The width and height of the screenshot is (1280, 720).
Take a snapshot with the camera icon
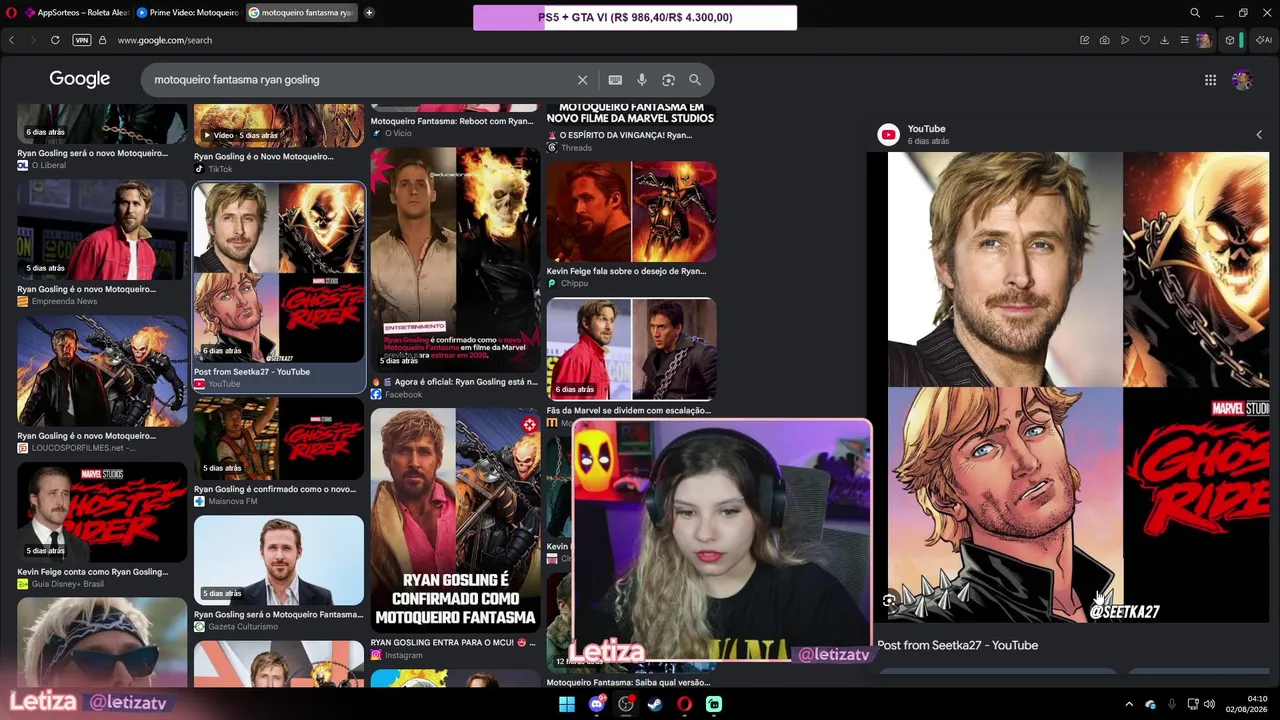click(x=1104, y=40)
